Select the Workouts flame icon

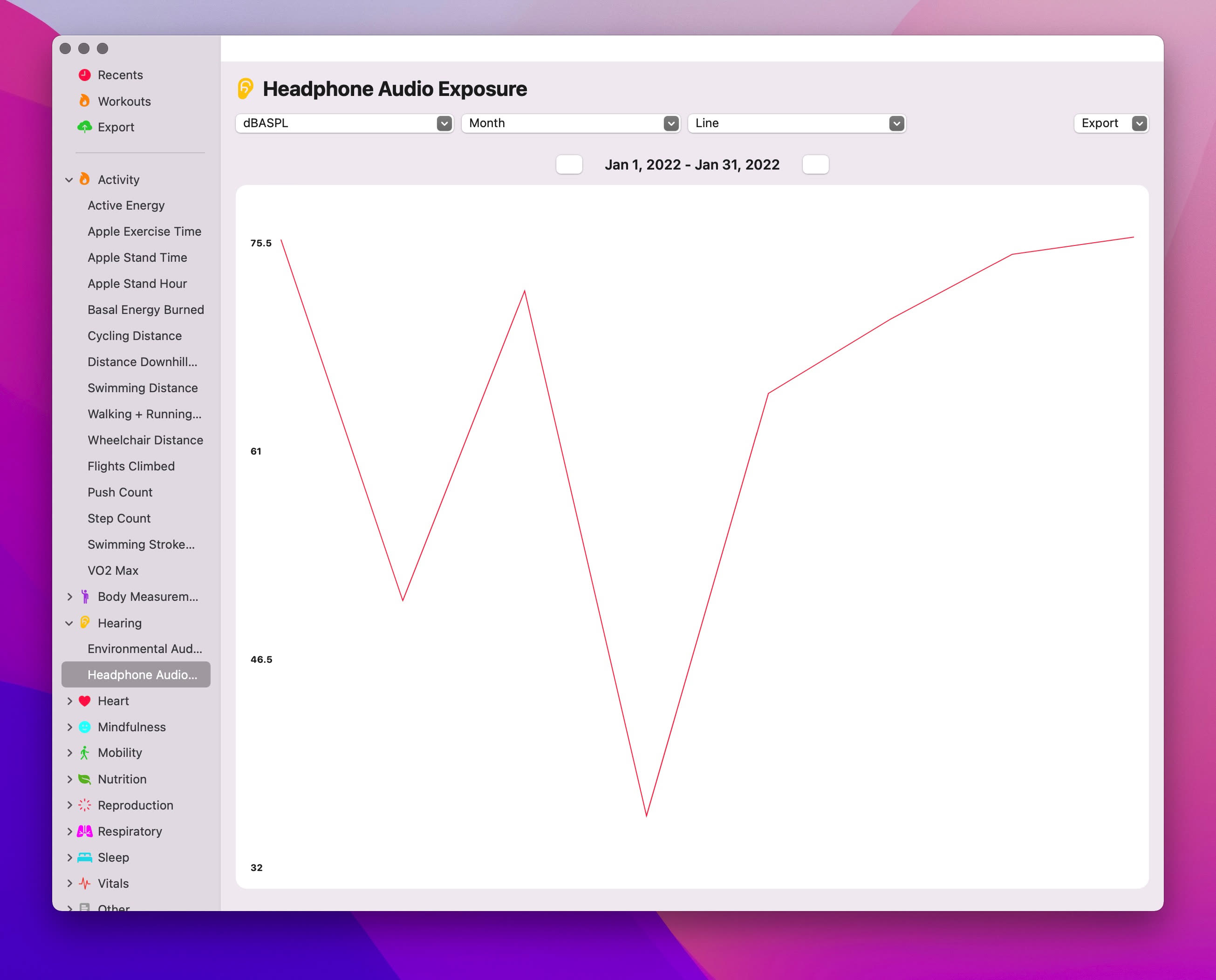click(85, 101)
